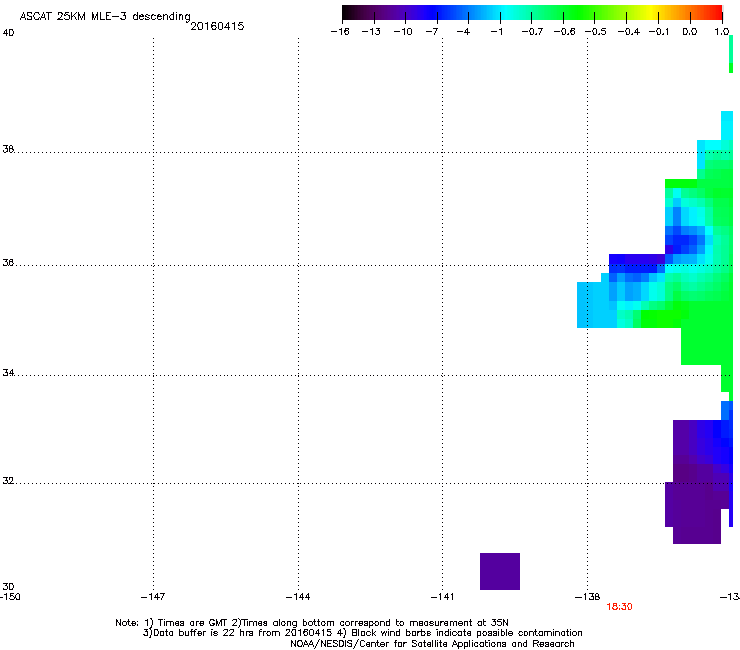Select the -10 color scale label

tap(403, 32)
